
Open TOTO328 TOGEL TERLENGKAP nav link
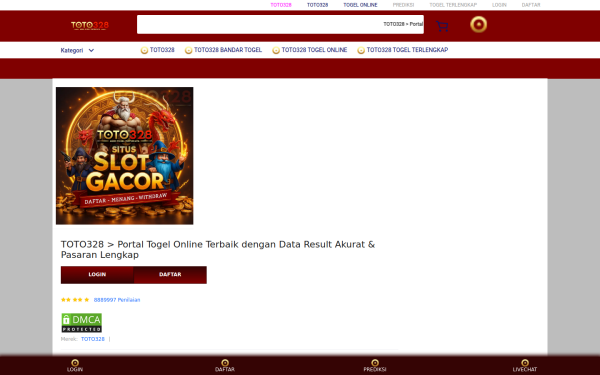click(x=407, y=50)
